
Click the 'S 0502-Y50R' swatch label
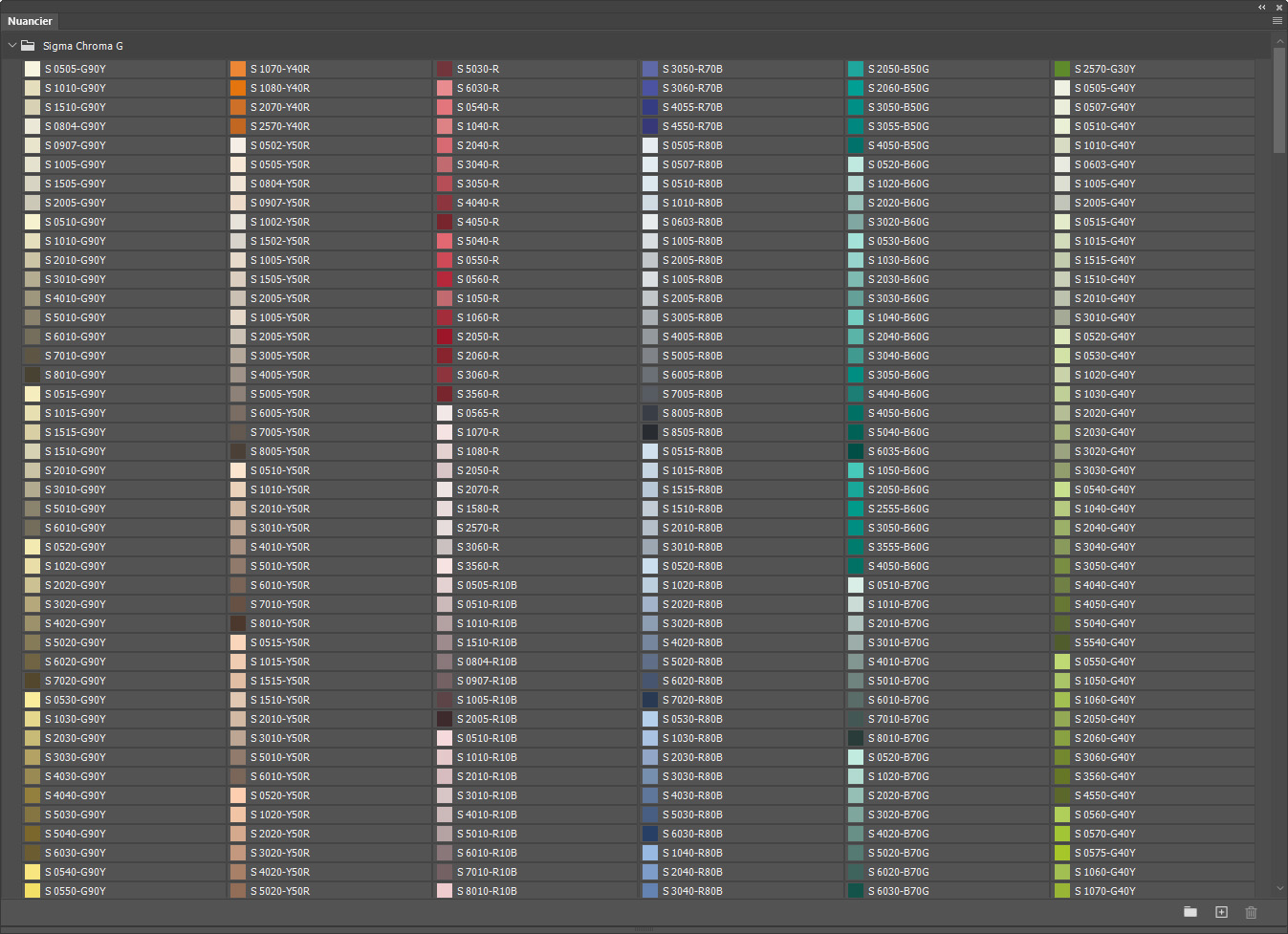click(x=280, y=145)
